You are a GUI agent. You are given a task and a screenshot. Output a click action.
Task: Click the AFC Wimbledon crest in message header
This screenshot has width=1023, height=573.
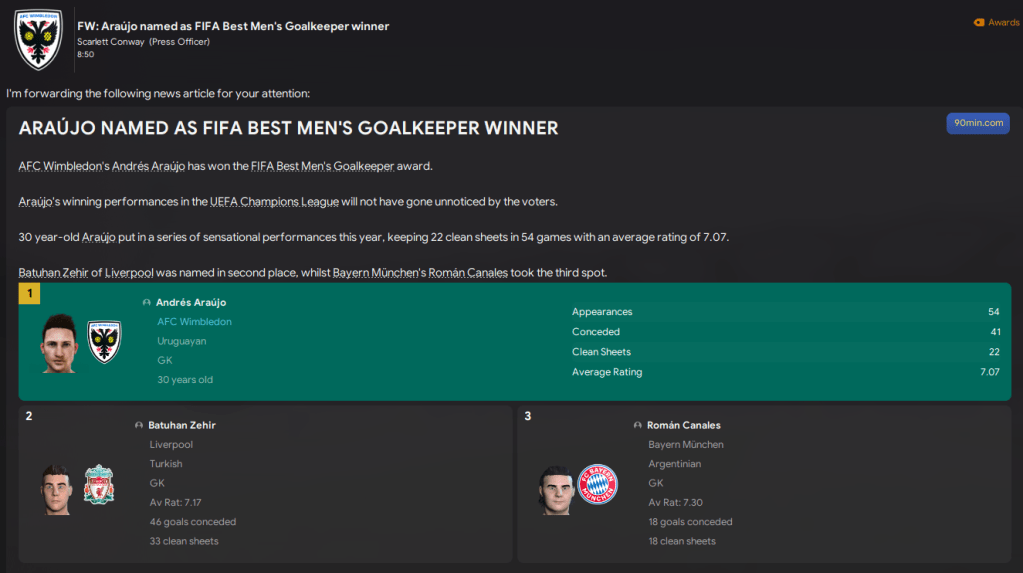(39, 39)
